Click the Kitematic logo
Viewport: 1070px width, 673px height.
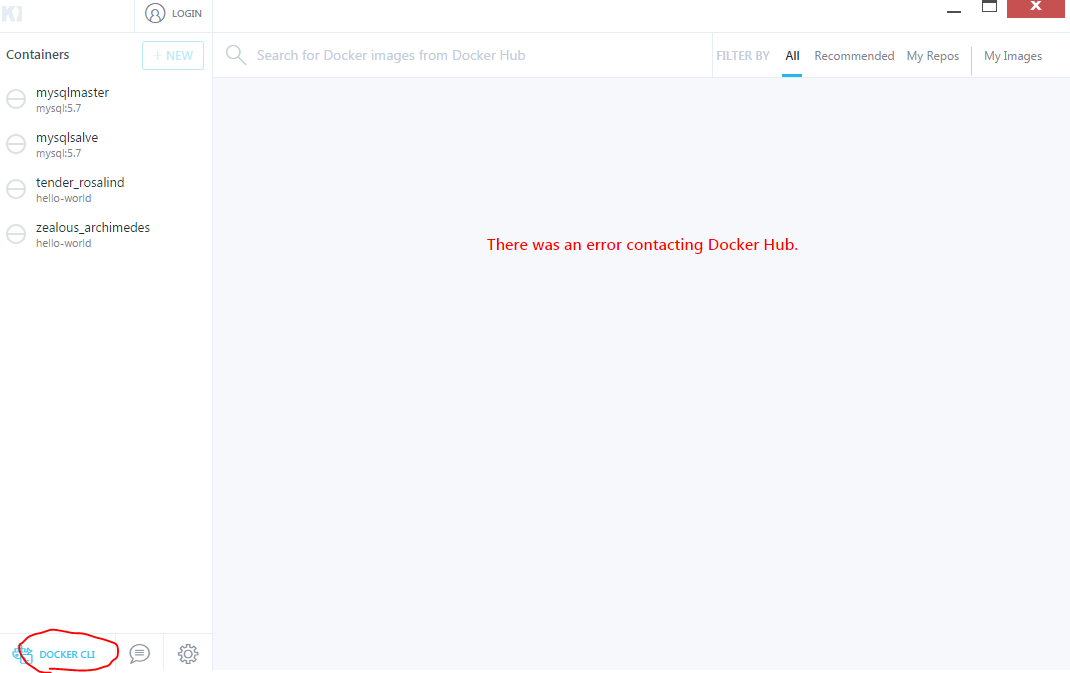(12, 13)
